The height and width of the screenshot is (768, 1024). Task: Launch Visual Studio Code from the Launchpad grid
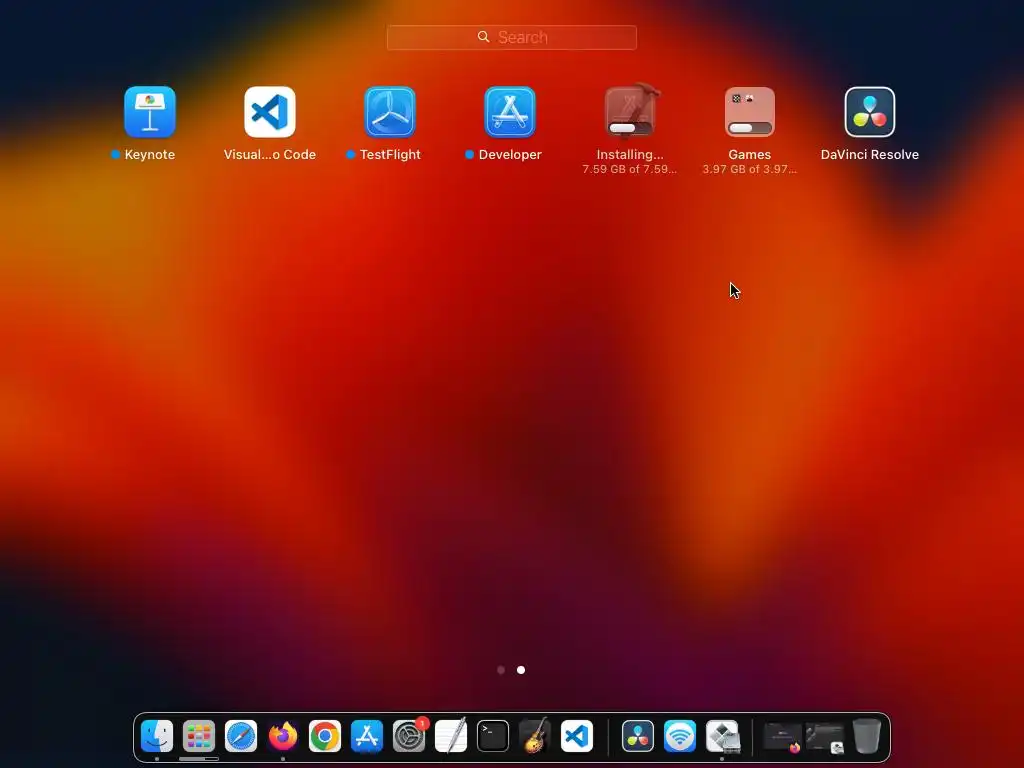click(270, 112)
